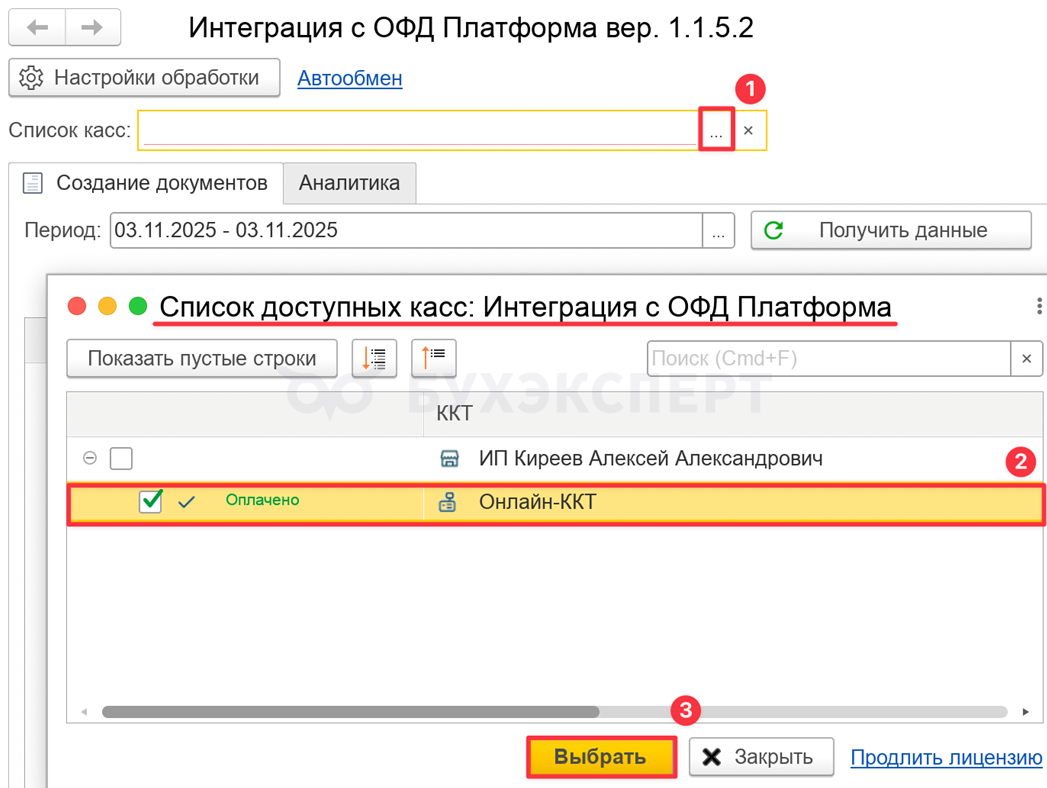The image size is (1047, 788).
Task: Click the Закрыть button
Action: point(761,757)
